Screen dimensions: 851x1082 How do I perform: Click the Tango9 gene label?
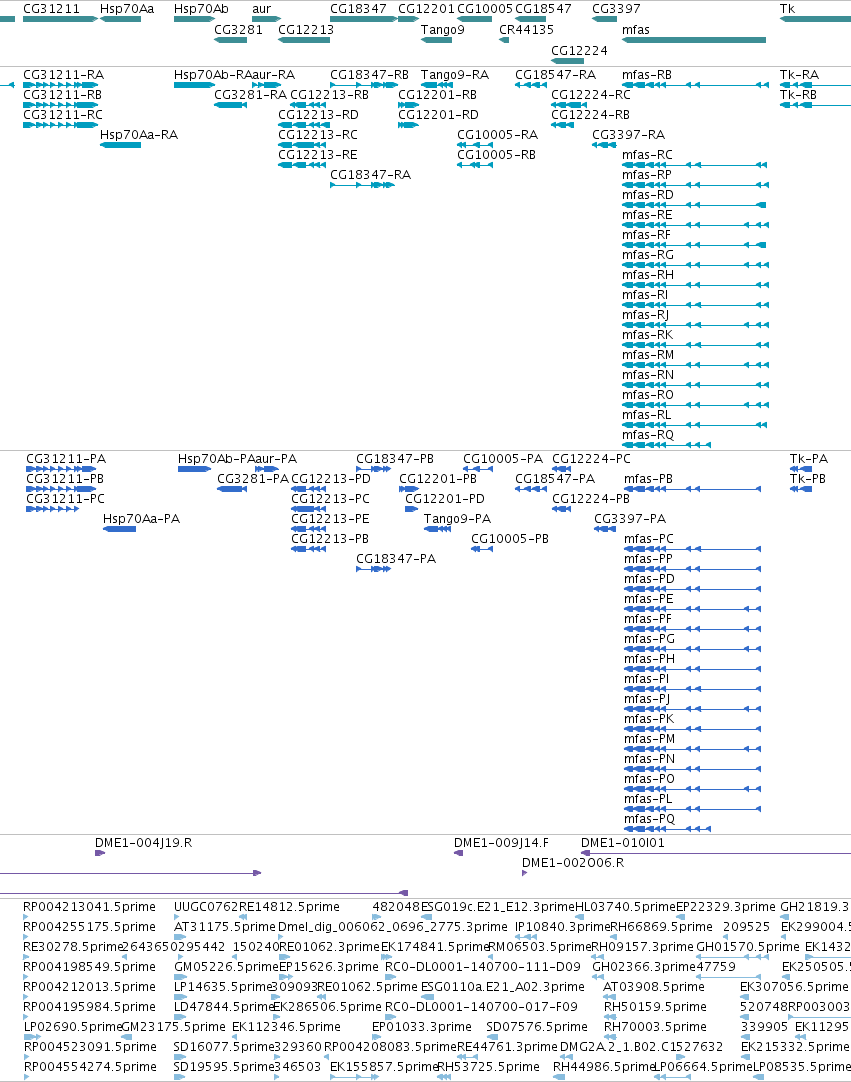[x=442, y=30]
